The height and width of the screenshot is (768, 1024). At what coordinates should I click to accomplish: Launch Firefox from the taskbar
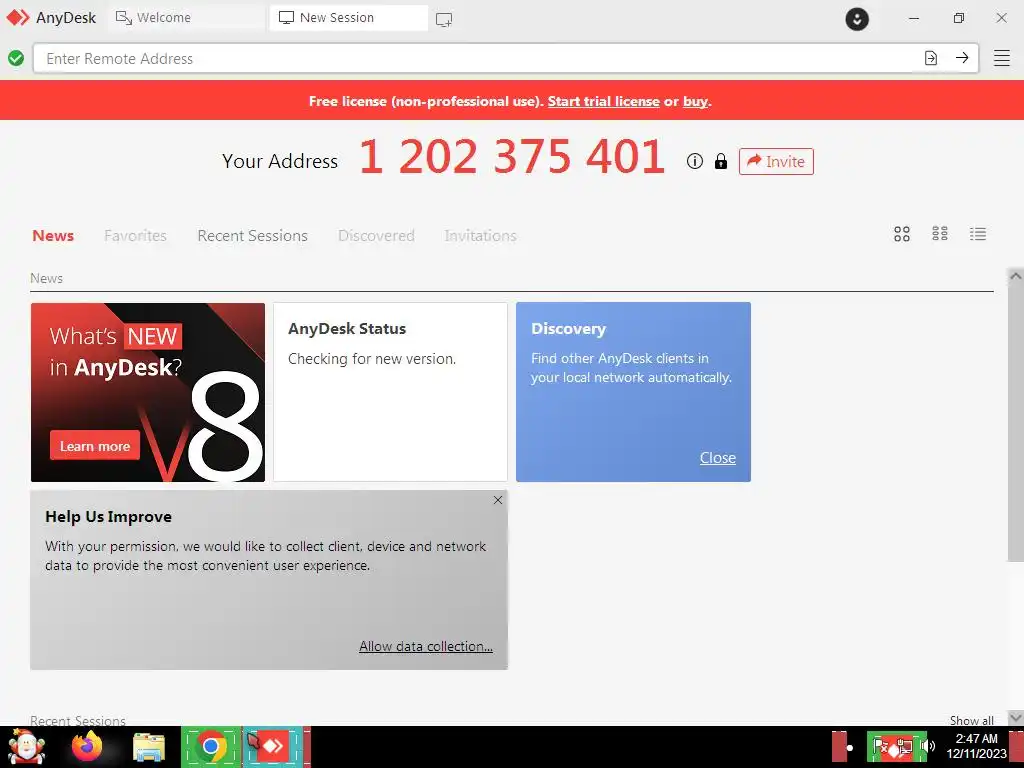(x=88, y=747)
